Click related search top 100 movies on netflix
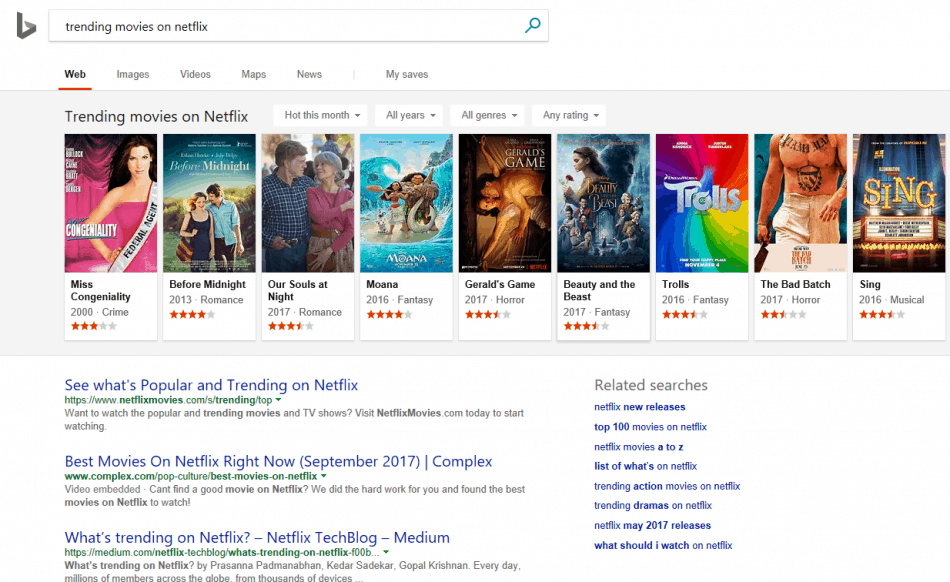Viewport: 950px width, 582px height. tap(650, 427)
